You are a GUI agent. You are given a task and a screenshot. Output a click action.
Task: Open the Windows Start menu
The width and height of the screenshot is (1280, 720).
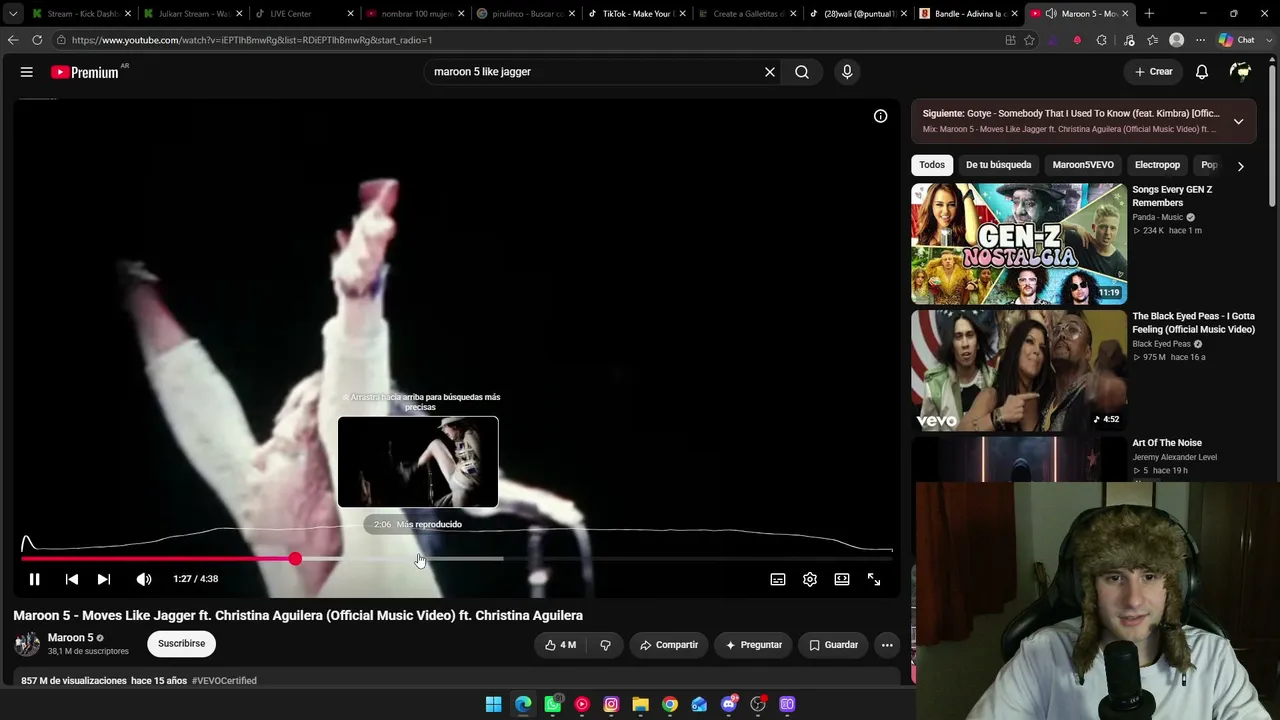pos(493,705)
